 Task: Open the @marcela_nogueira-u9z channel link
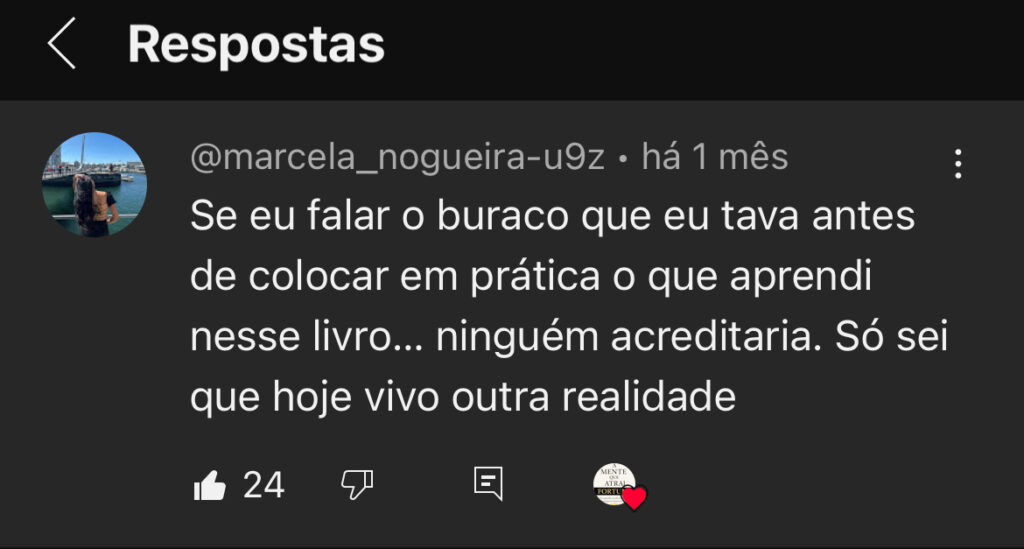tap(397, 157)
